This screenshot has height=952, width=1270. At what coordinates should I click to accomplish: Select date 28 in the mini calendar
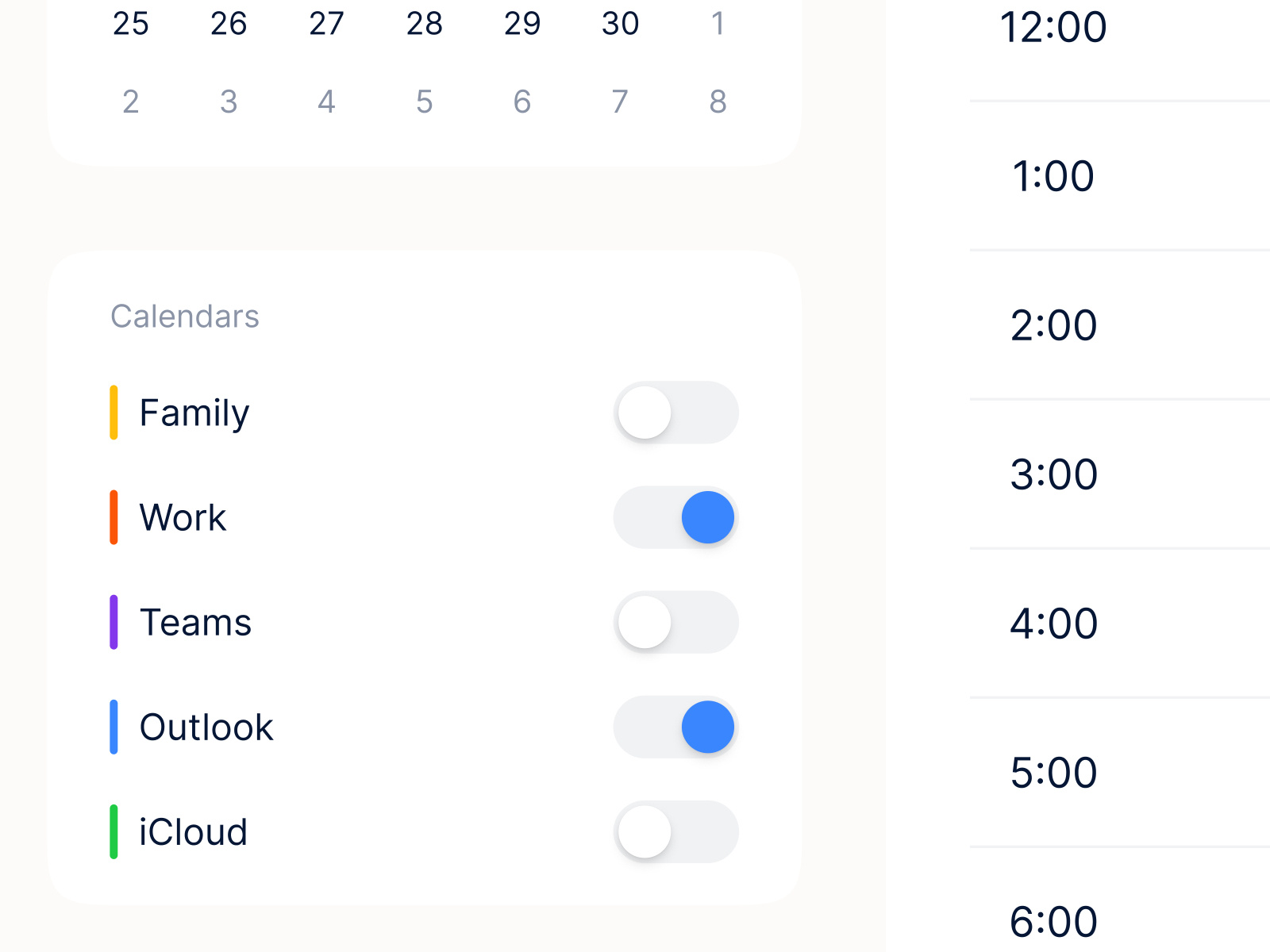click(x=425, y=24)
